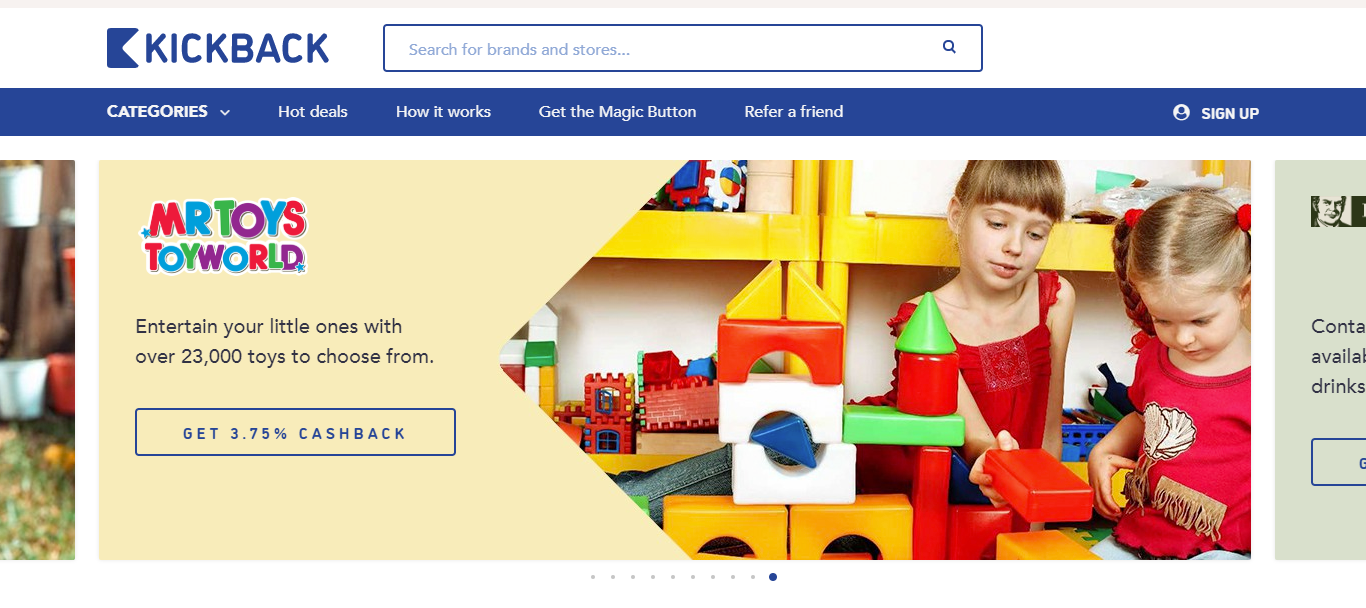The image size is (1366, 608).
Task: Click the magnifying glass search icon
Action: coord(949,47)
